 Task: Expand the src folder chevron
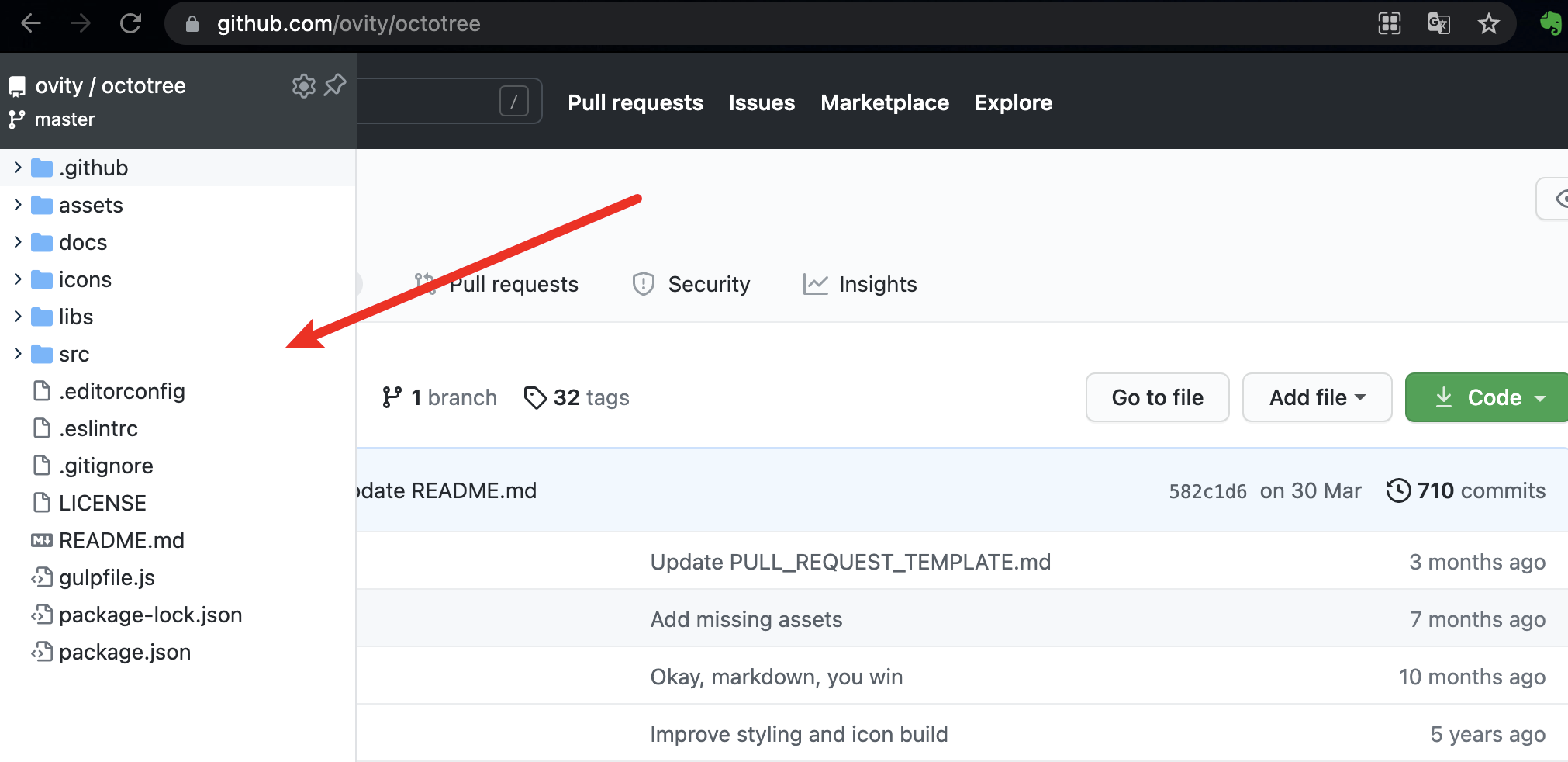pyautogui.click(x=18, y=354)
